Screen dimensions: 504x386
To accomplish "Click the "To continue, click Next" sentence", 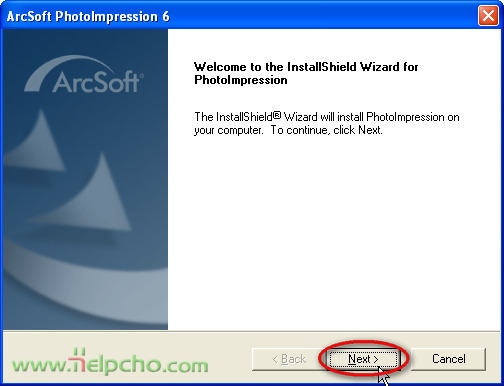I will coord(326,130).
